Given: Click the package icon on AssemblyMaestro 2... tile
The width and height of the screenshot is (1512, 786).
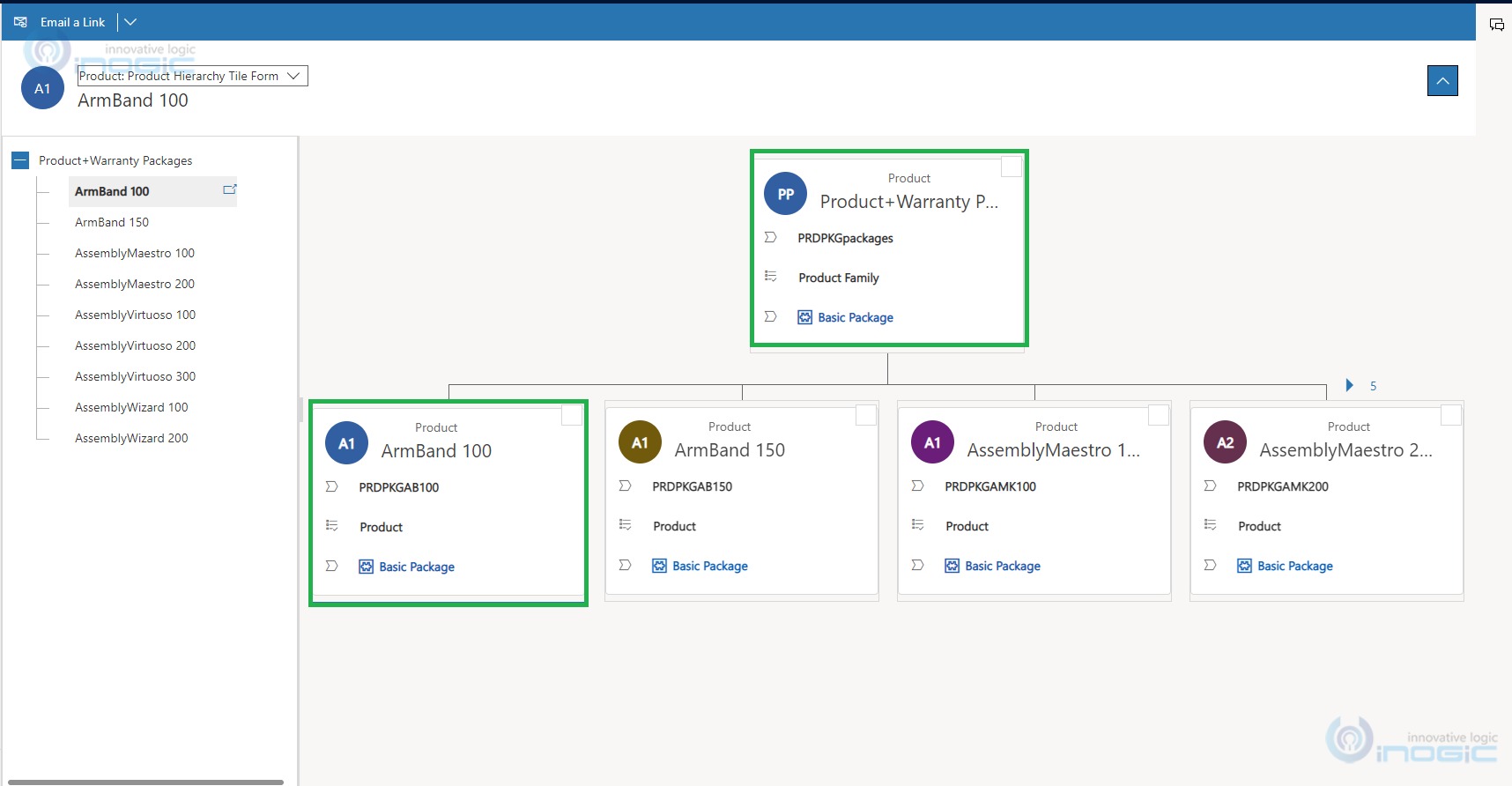Looking at the screenshot, I should (x=1244, y=566).
